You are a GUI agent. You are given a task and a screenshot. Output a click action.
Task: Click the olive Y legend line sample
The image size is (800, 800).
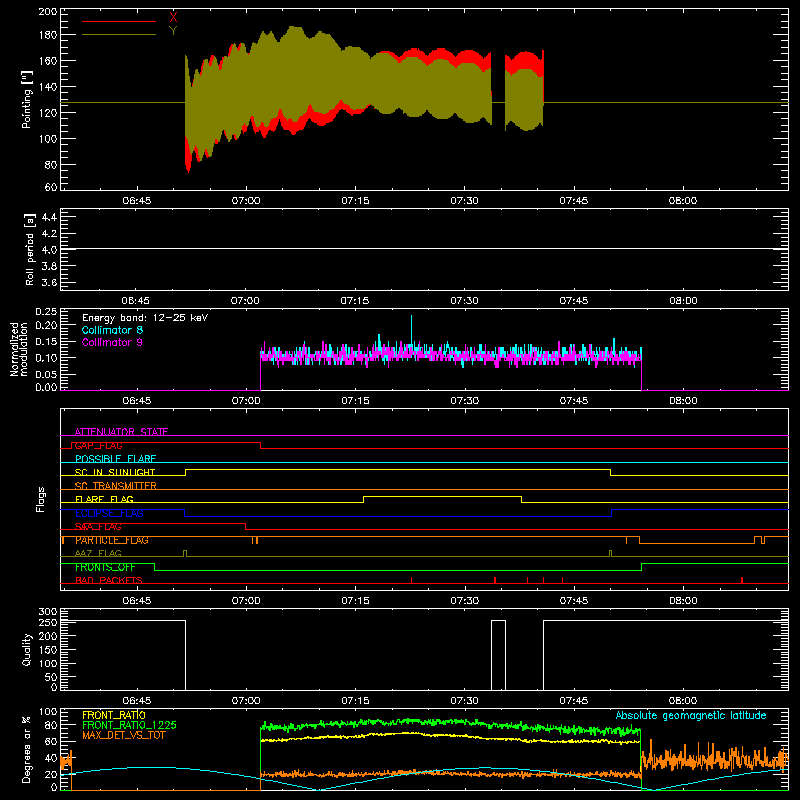[x=119, y=35]
